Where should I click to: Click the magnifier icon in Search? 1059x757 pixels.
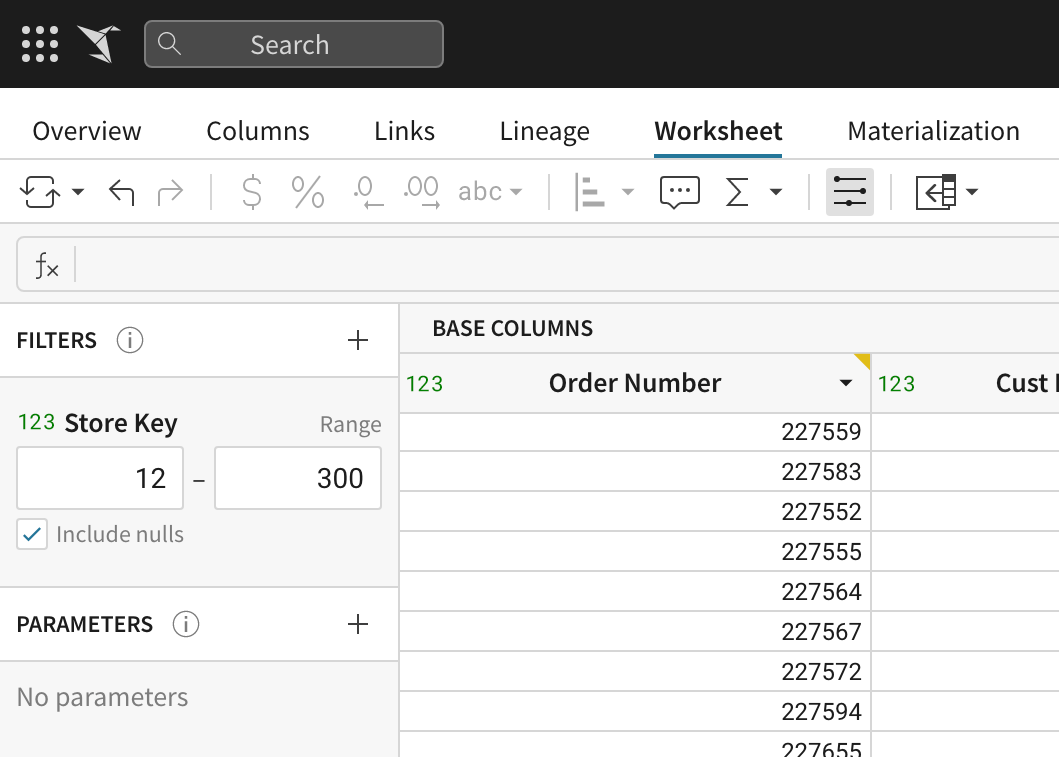(169, 44)
